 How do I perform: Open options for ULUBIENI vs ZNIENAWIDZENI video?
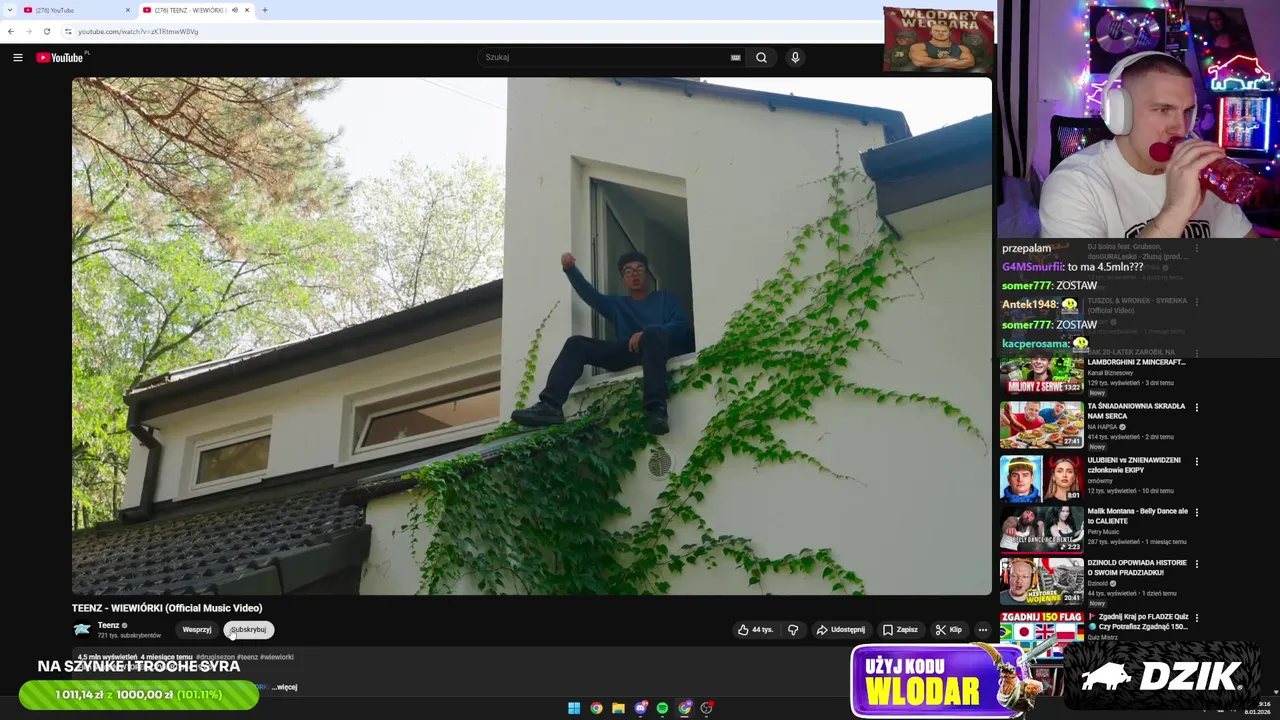coord(1197,461)
